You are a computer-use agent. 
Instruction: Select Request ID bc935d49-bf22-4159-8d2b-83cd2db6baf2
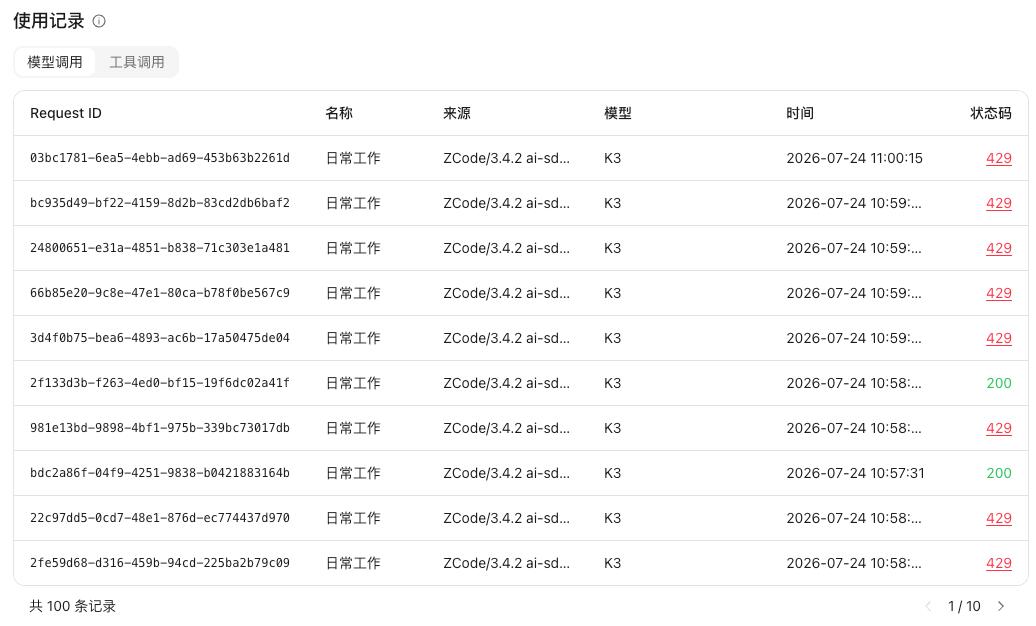click(160, 203)
